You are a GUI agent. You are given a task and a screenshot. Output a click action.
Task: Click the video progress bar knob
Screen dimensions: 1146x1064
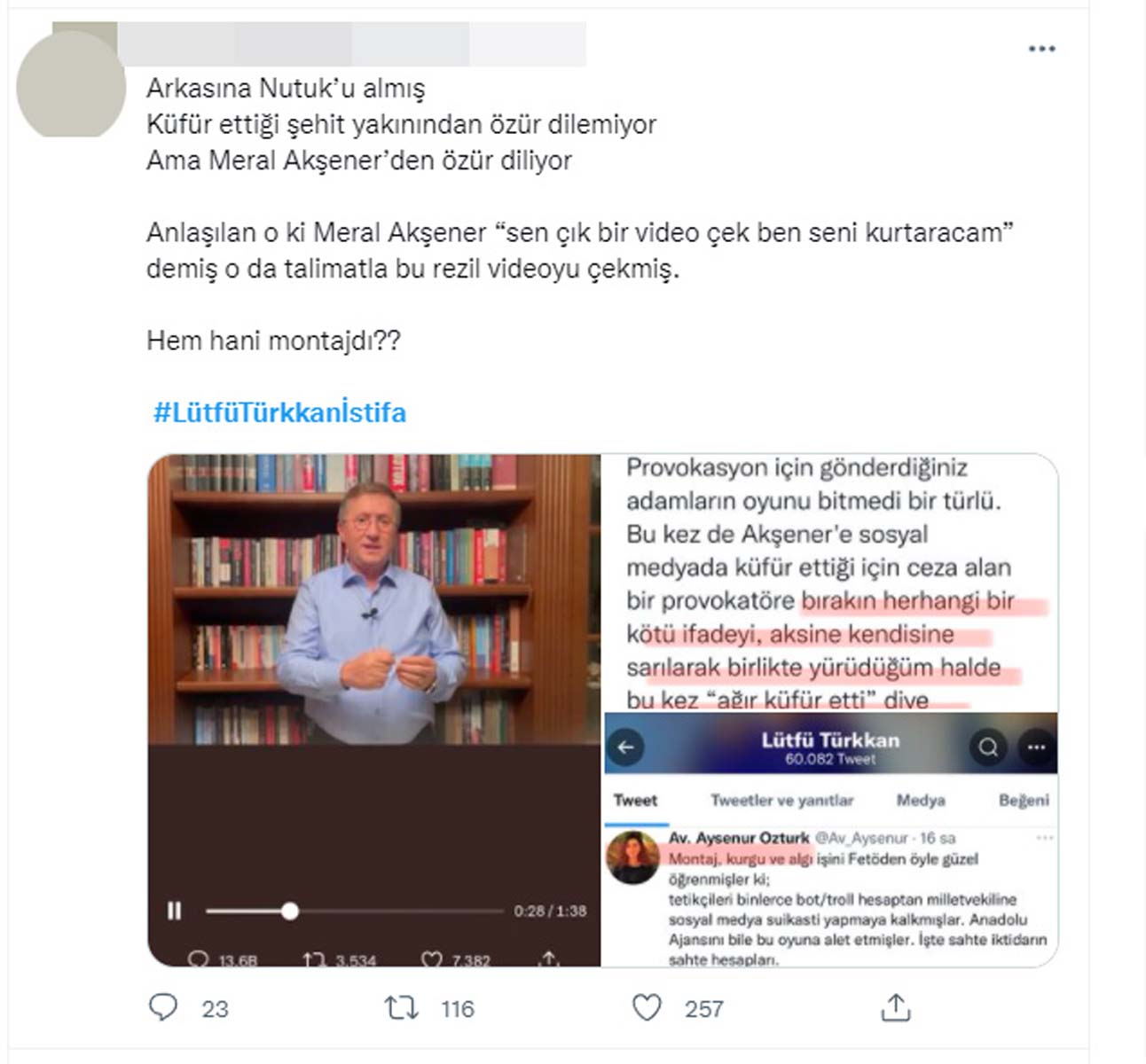289,911
